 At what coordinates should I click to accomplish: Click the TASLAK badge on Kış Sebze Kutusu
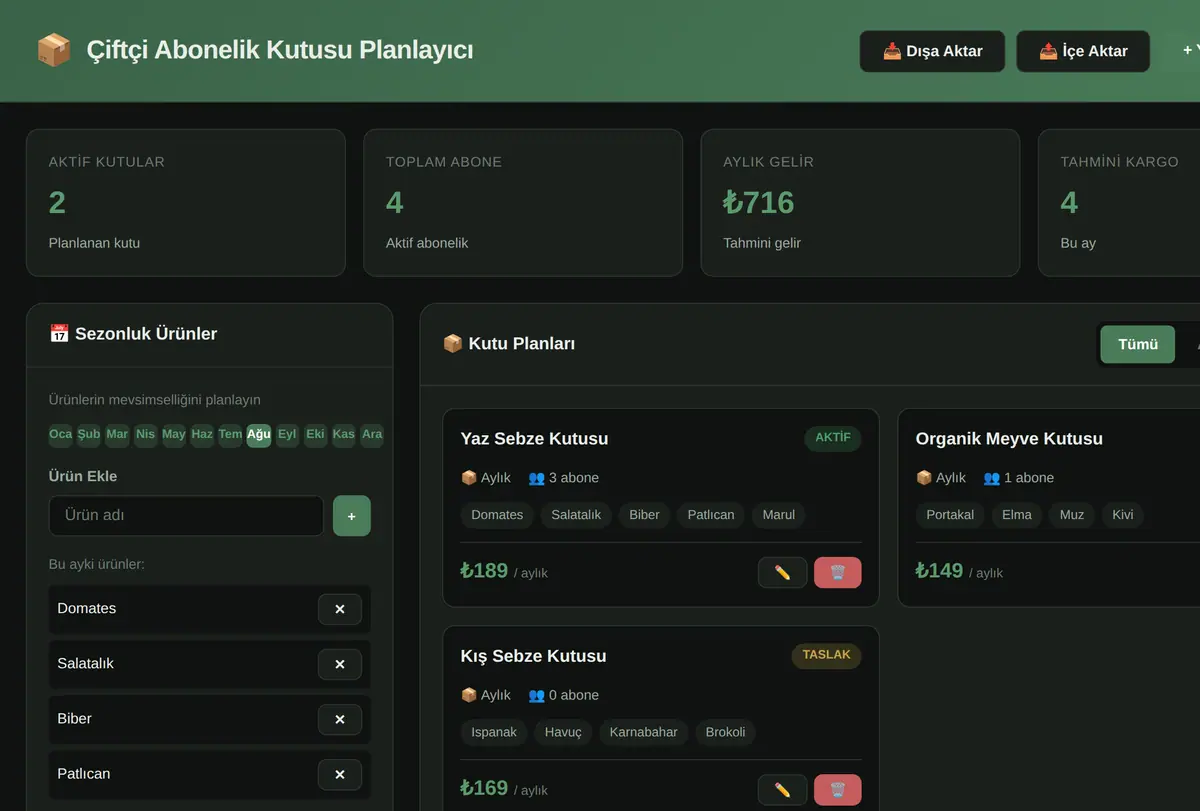tap(827, 655)
